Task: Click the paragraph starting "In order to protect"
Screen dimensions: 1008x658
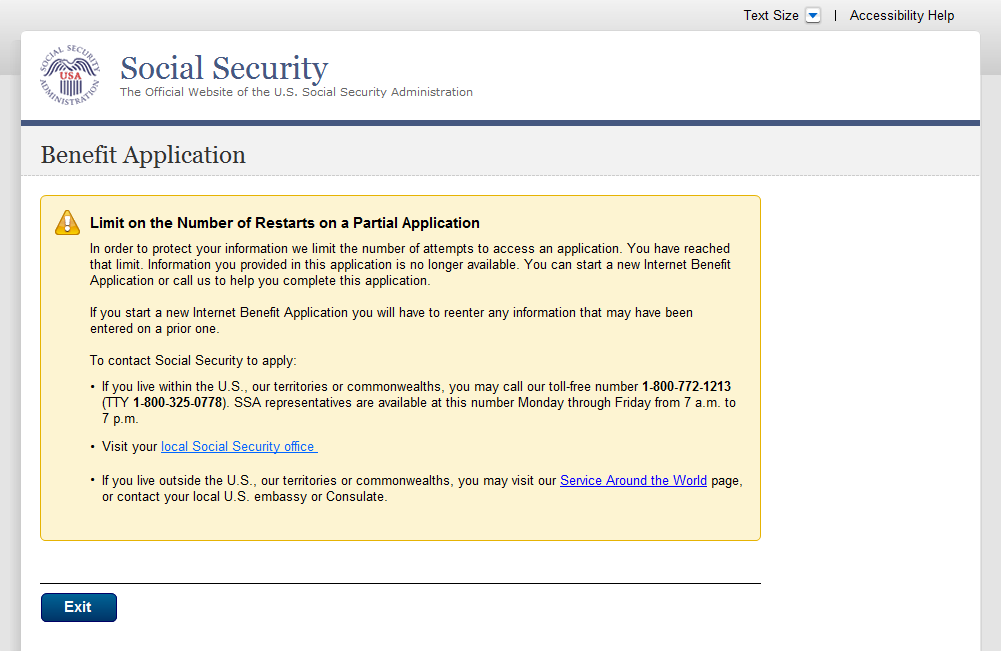Action: [410, 265]
